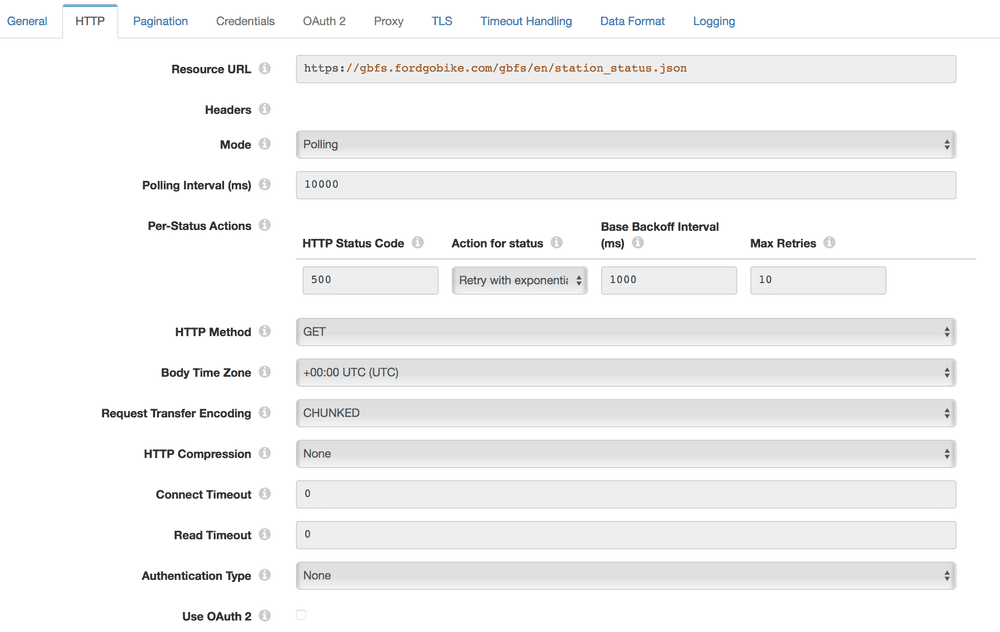The width and height of the screenshot is (1000, 632).
Task: Open the Body Time Zone dropdown
Action: click(x=624, y=372)
